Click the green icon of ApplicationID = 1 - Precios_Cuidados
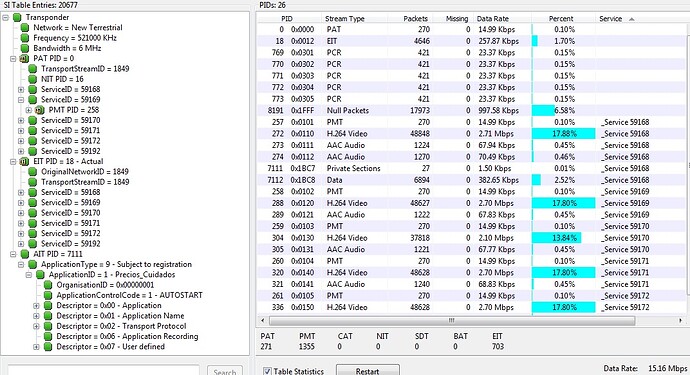 [x=40, y=275]
